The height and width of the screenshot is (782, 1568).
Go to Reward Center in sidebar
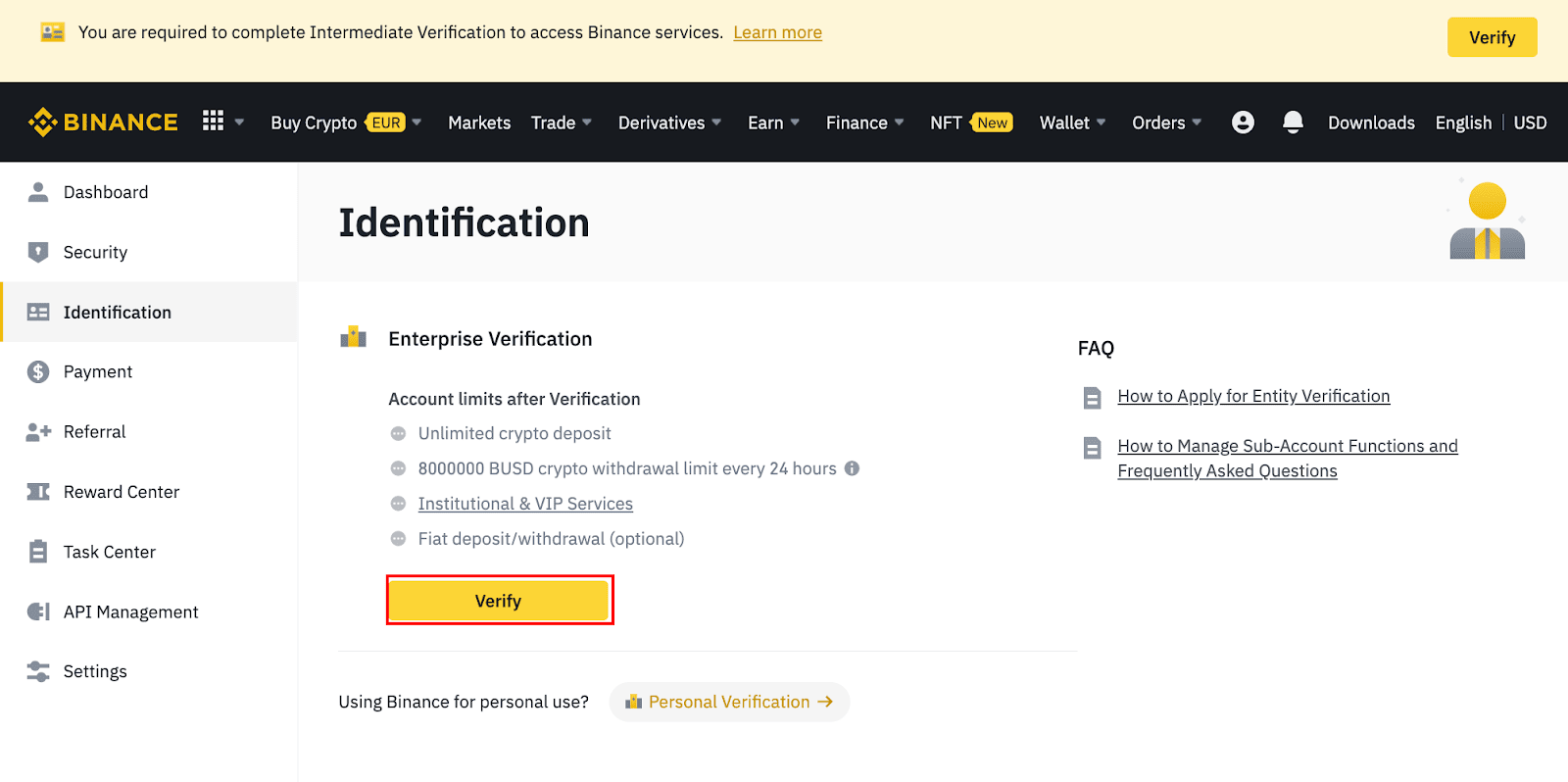(122, 492)
